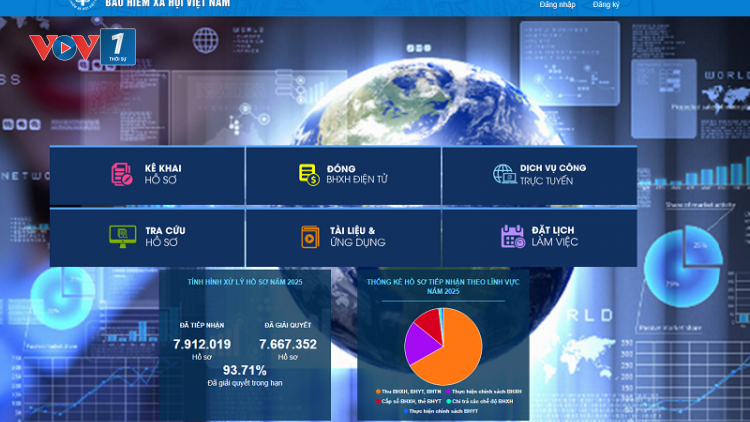Click the yellow Đóng BHXH điện tử icon
This screenshot has height=422, width=750.
coord(309,174)
